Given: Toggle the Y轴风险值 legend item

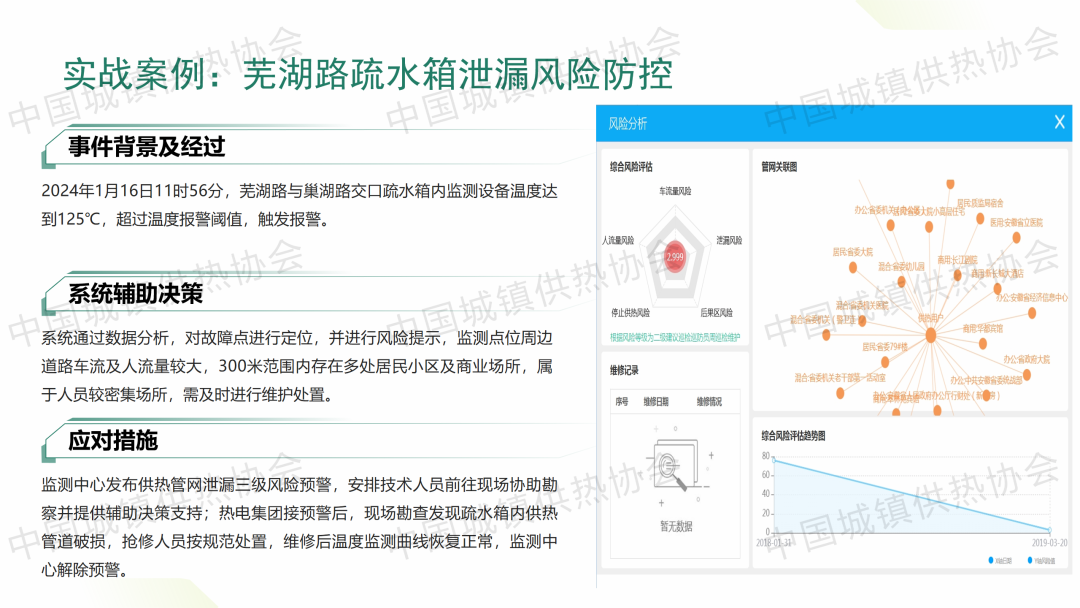Looking at the screenshot, I should (1042, 561).
